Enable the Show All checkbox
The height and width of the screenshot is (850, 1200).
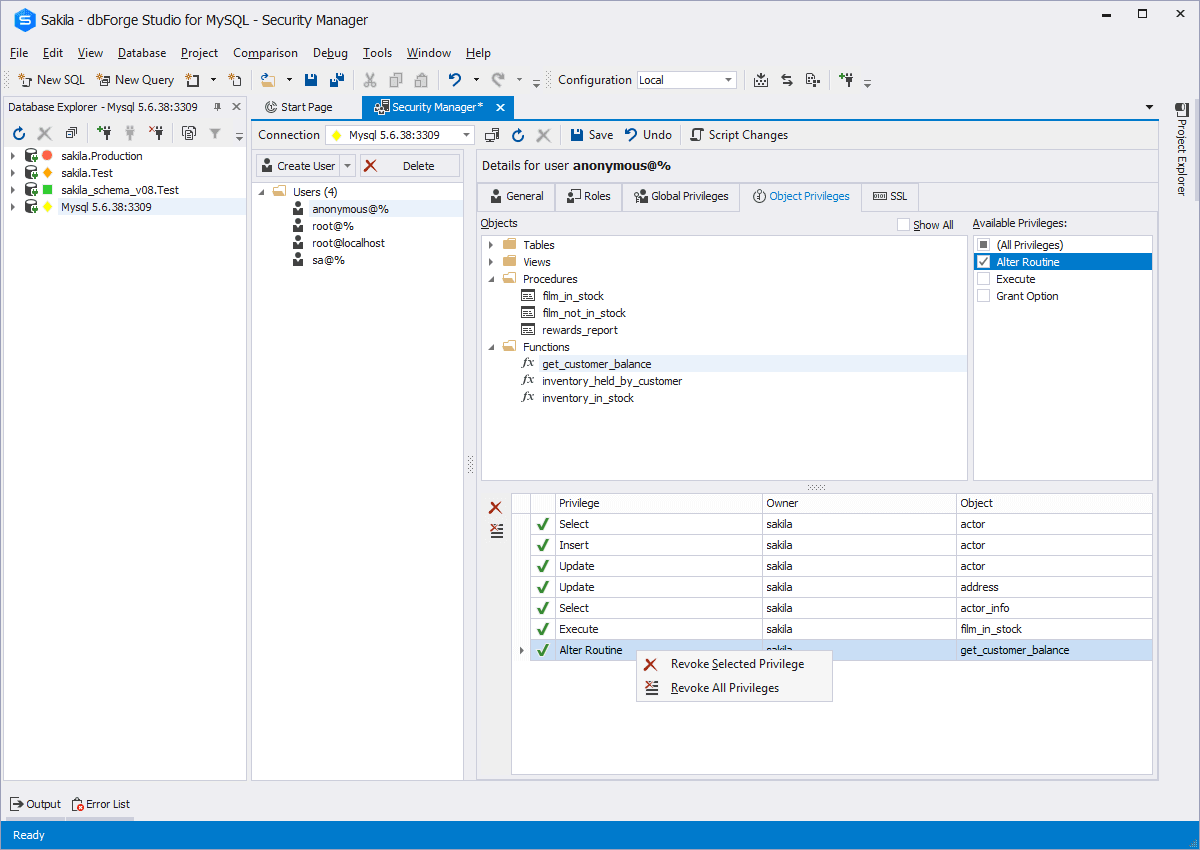coord(904,225)
